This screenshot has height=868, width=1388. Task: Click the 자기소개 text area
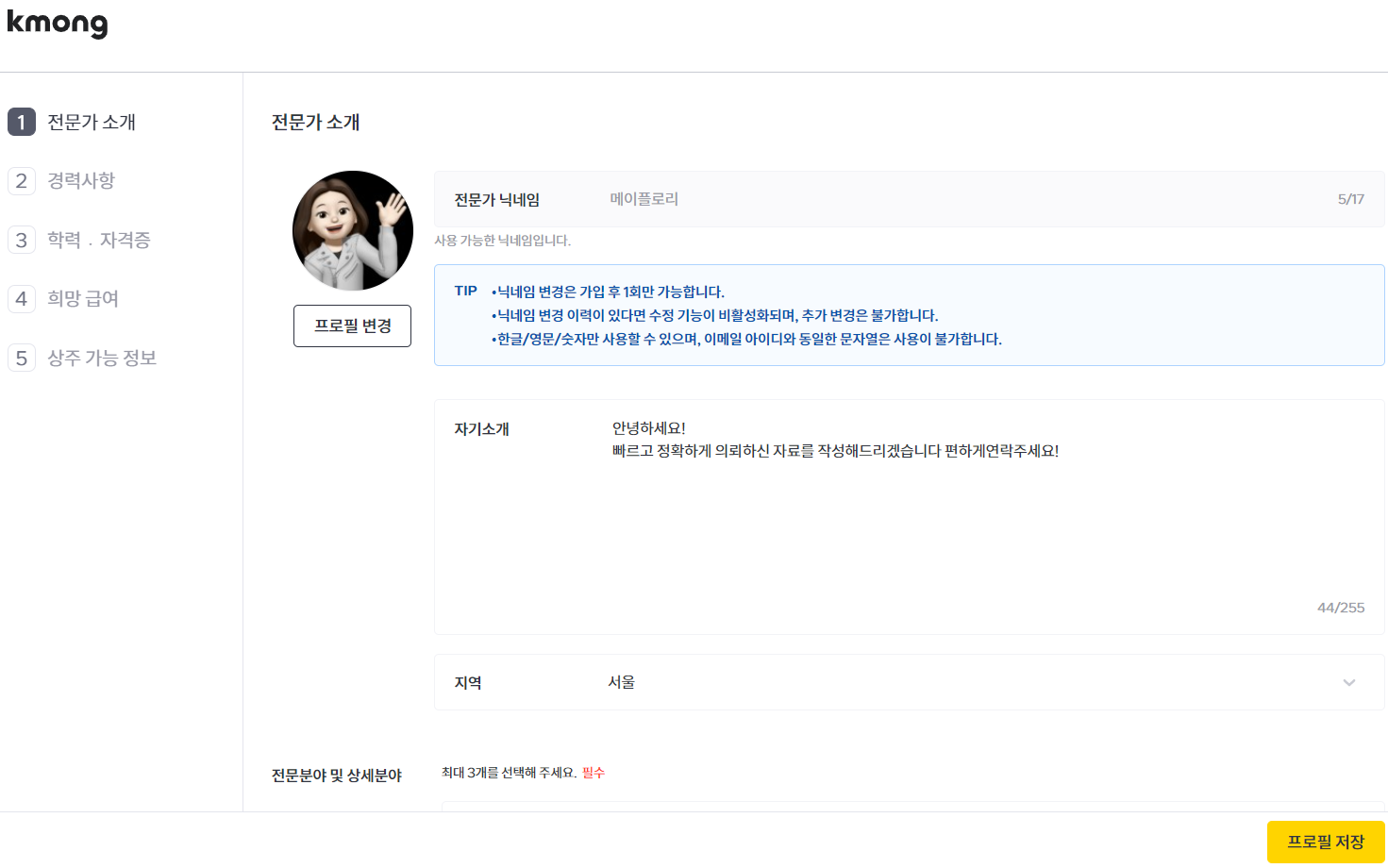tap(909, 517)
